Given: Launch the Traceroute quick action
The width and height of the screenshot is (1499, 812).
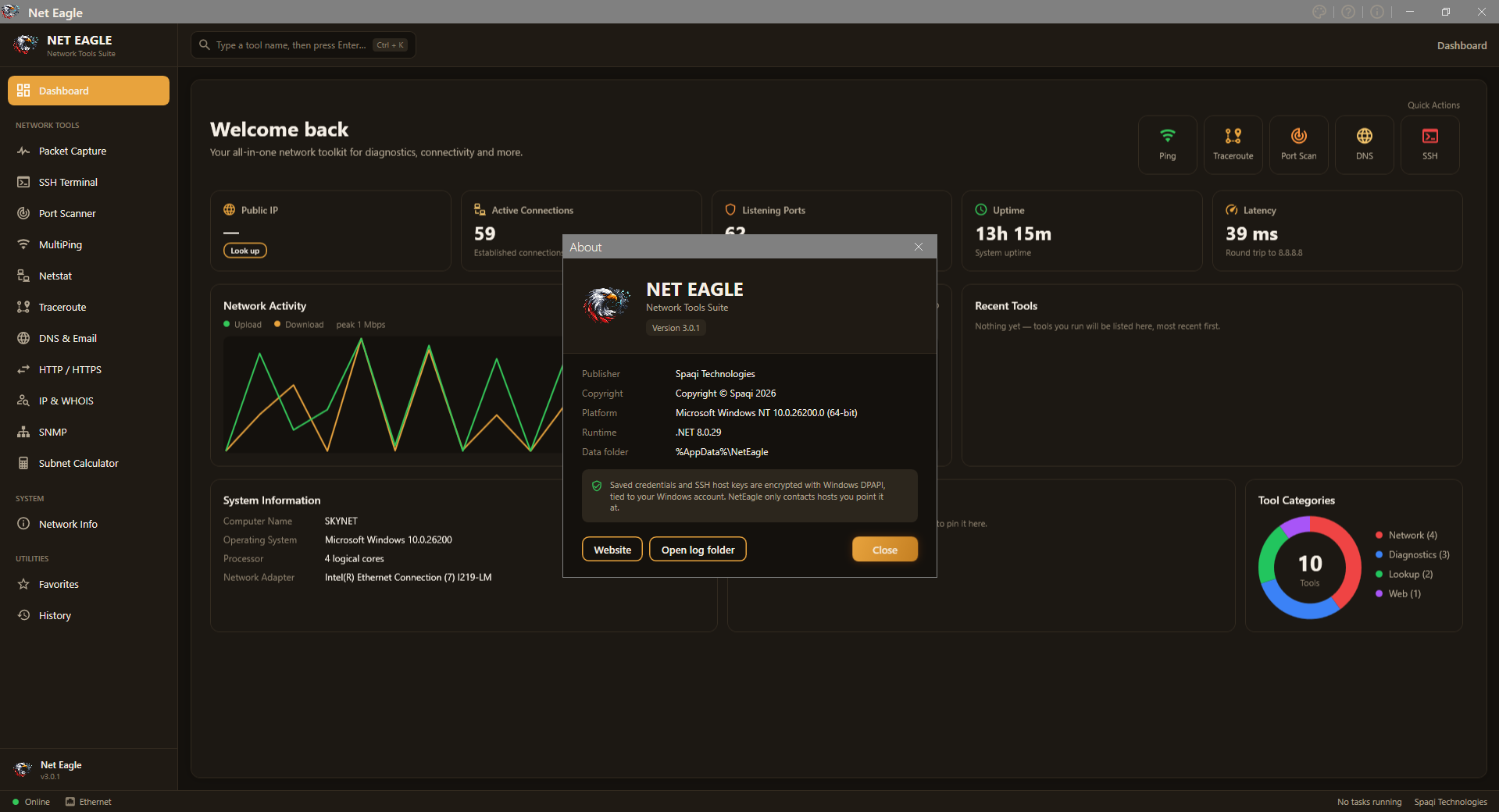Looking at the screenshot, I should coord(1233,144).
